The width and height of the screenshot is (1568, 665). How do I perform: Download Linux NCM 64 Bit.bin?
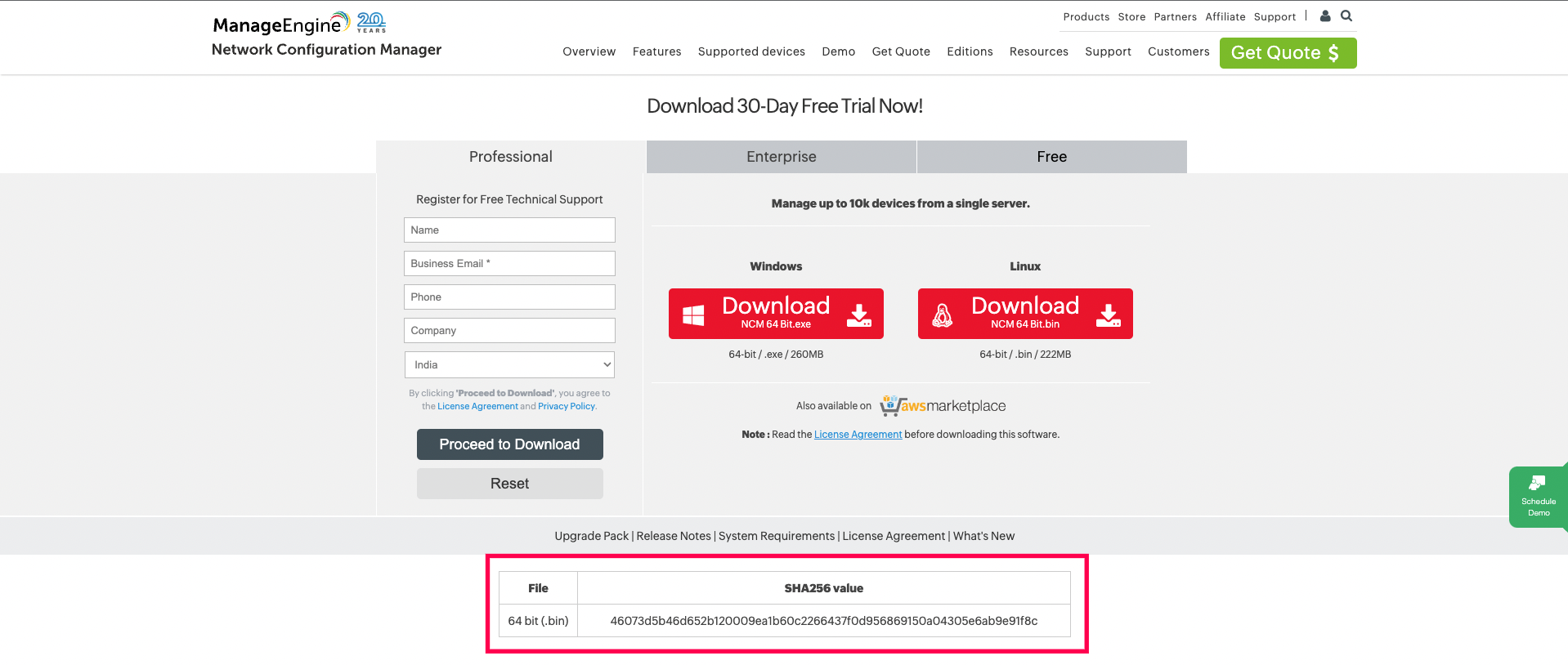pos(1025,314)
